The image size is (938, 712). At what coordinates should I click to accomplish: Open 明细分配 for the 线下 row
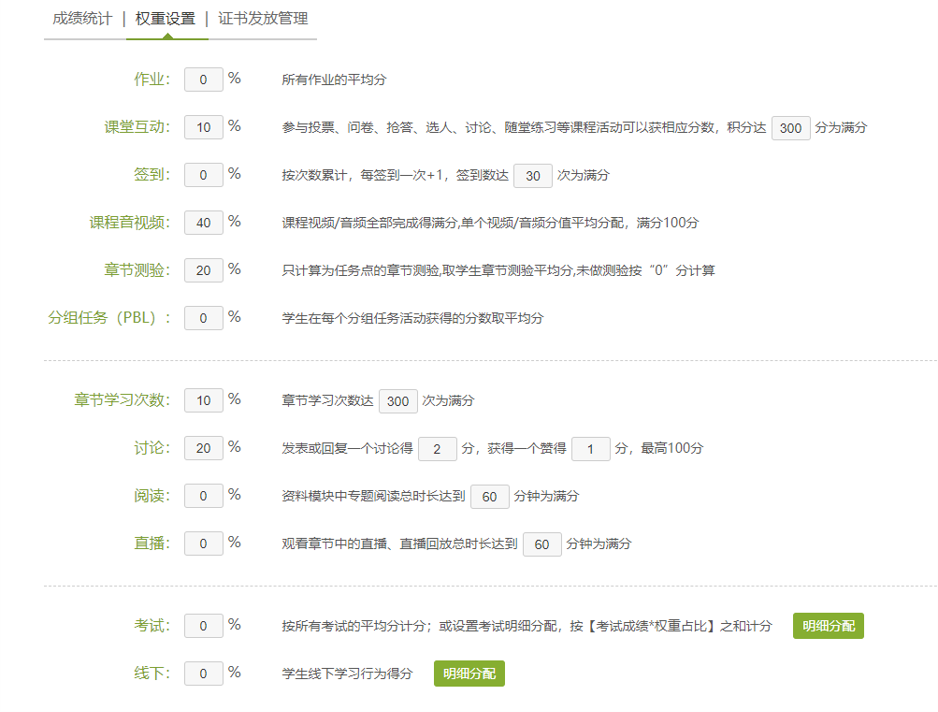point(468,673)
